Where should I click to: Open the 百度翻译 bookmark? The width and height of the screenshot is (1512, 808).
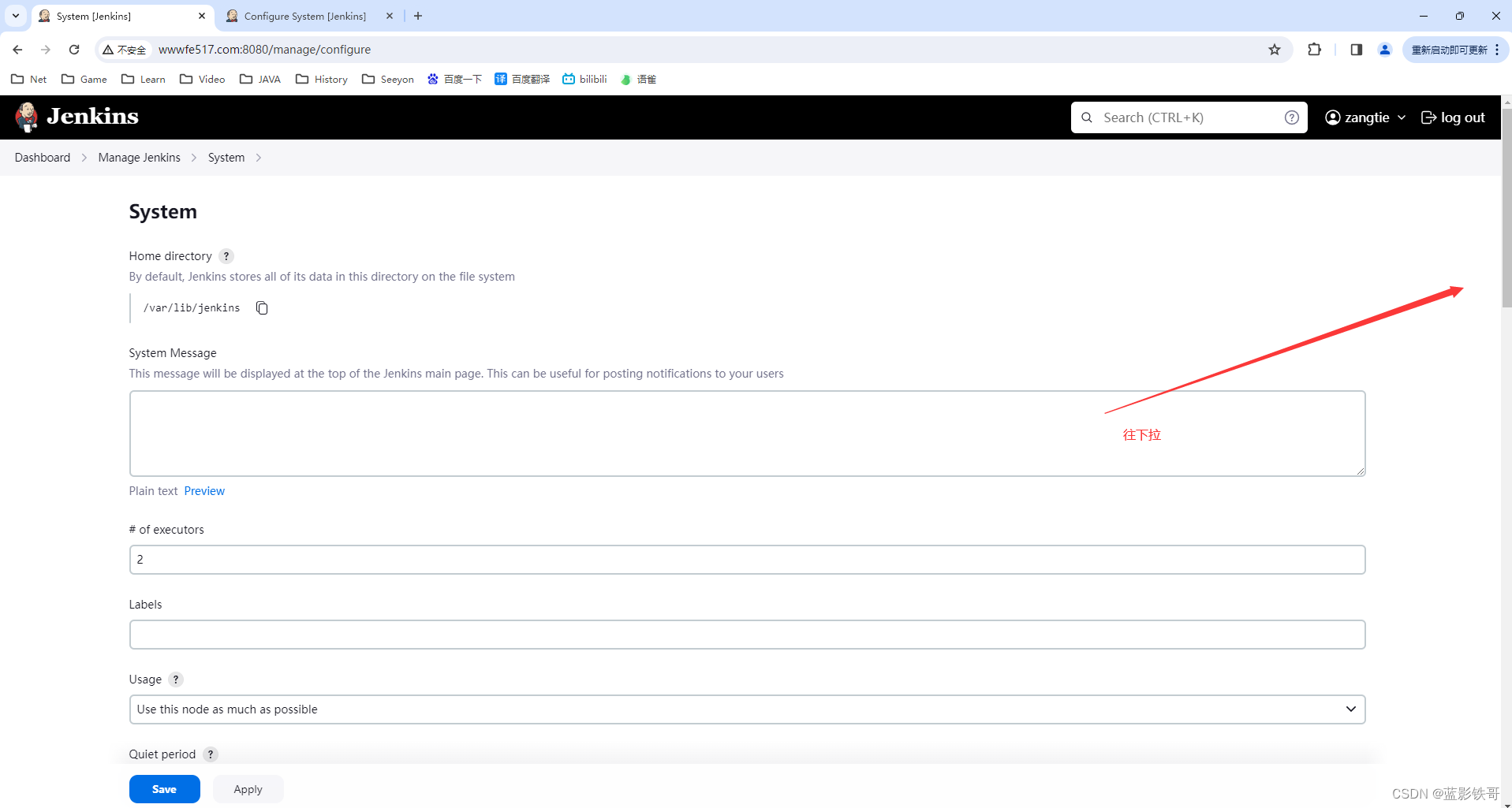[x=522, y=79]
